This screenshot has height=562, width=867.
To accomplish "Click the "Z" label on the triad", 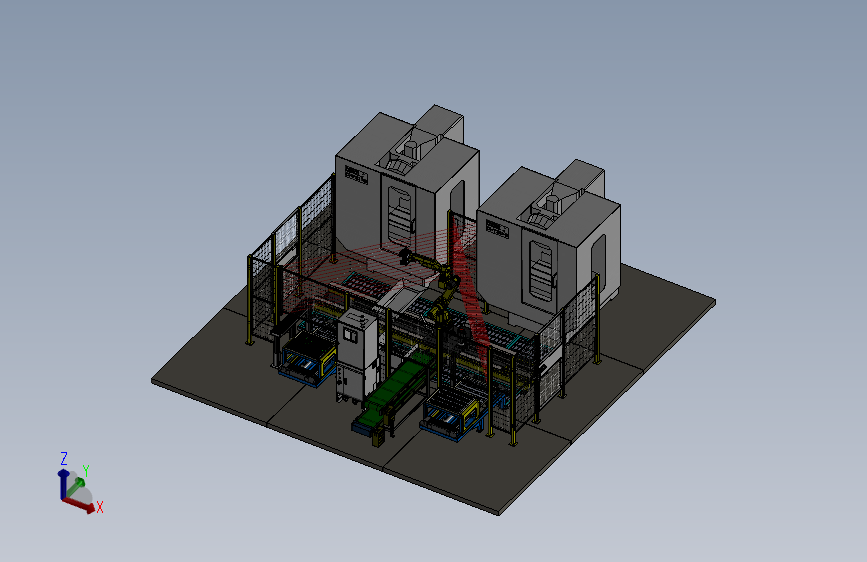I will point(64,459).
